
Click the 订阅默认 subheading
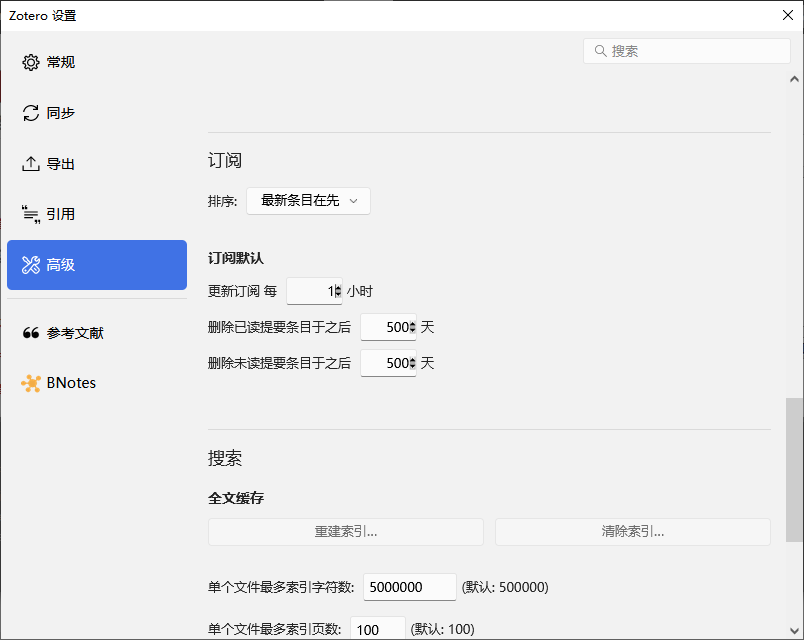(236, 258)
